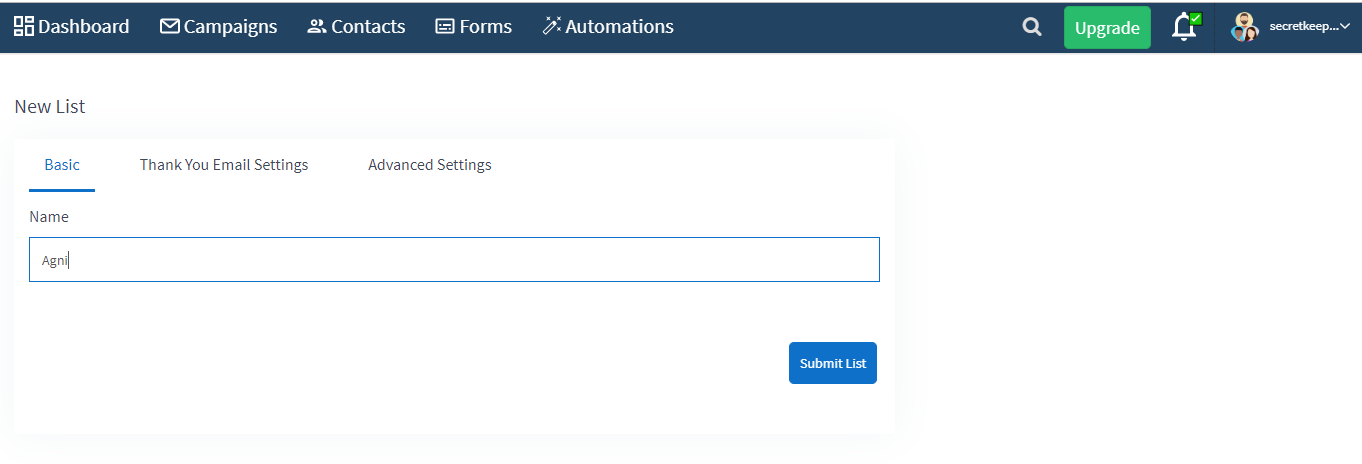Open notifications via the bell icon
This screenshot has width=1362, height=464.
point(1185,27)
